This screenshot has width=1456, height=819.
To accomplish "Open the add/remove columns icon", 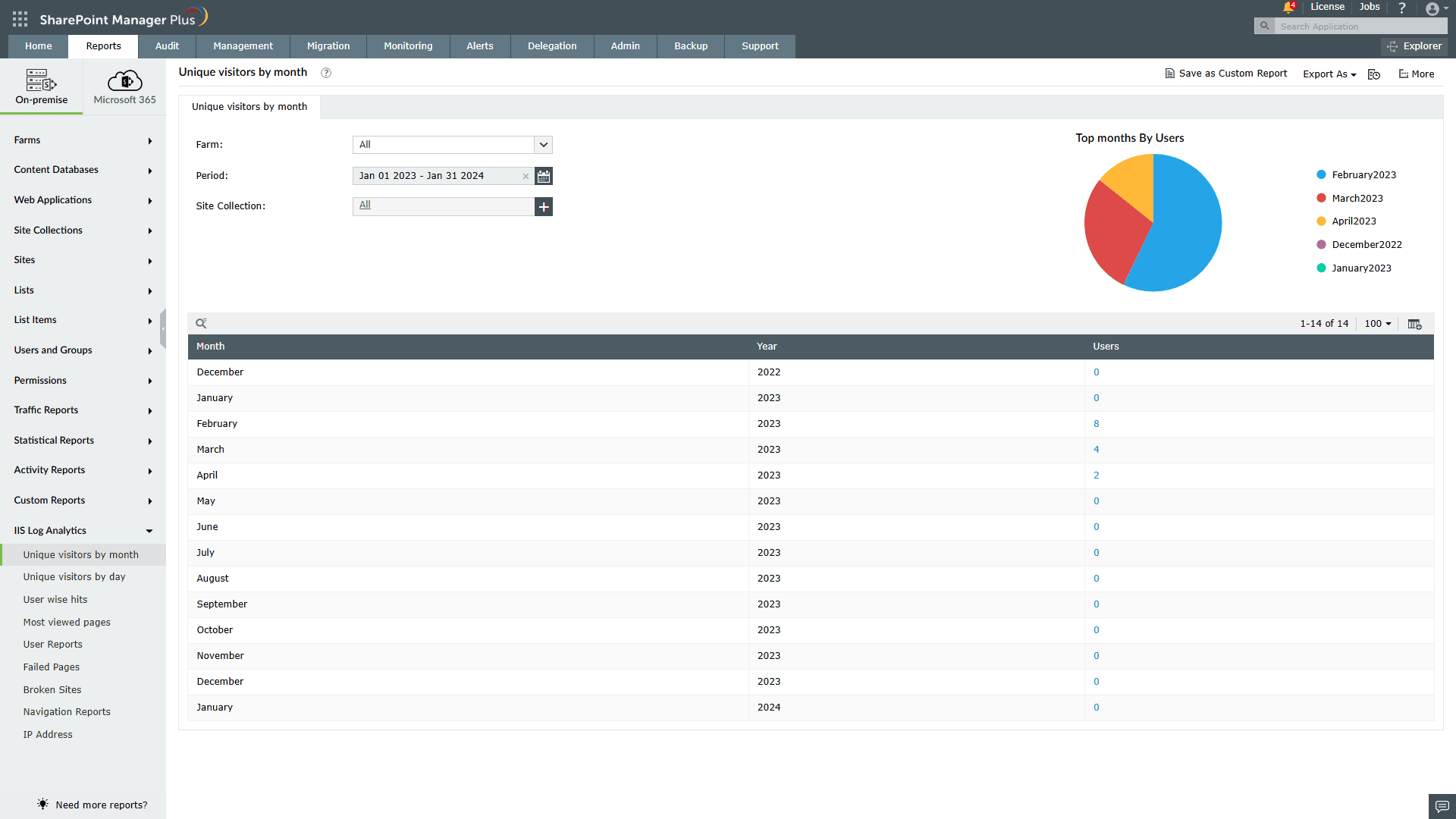I will tap(1414, 324).
